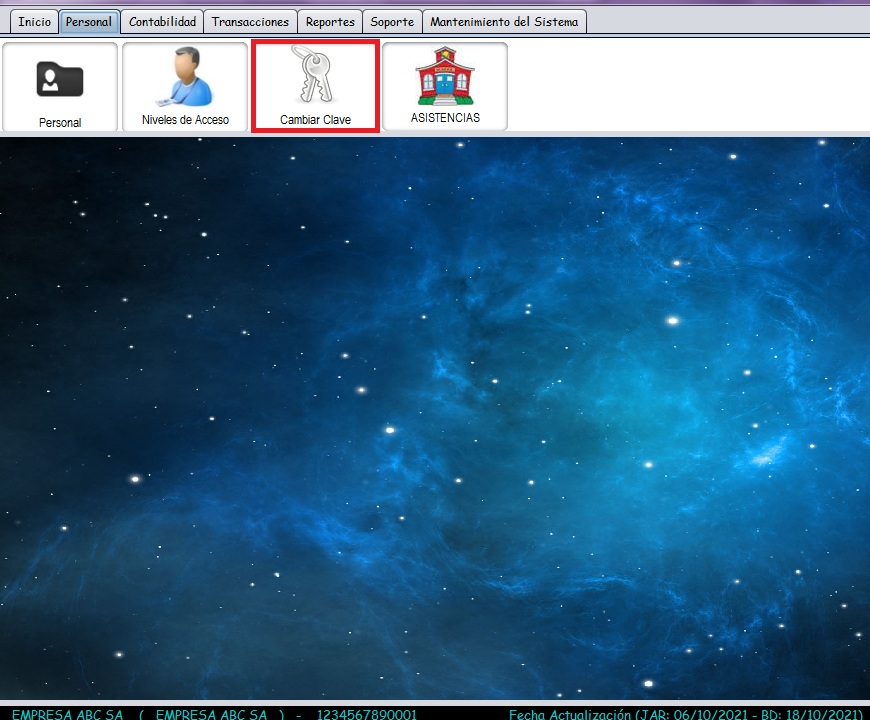Switch to the Reportes tab
The image size is (870, 720).
(x=330, y=22)
